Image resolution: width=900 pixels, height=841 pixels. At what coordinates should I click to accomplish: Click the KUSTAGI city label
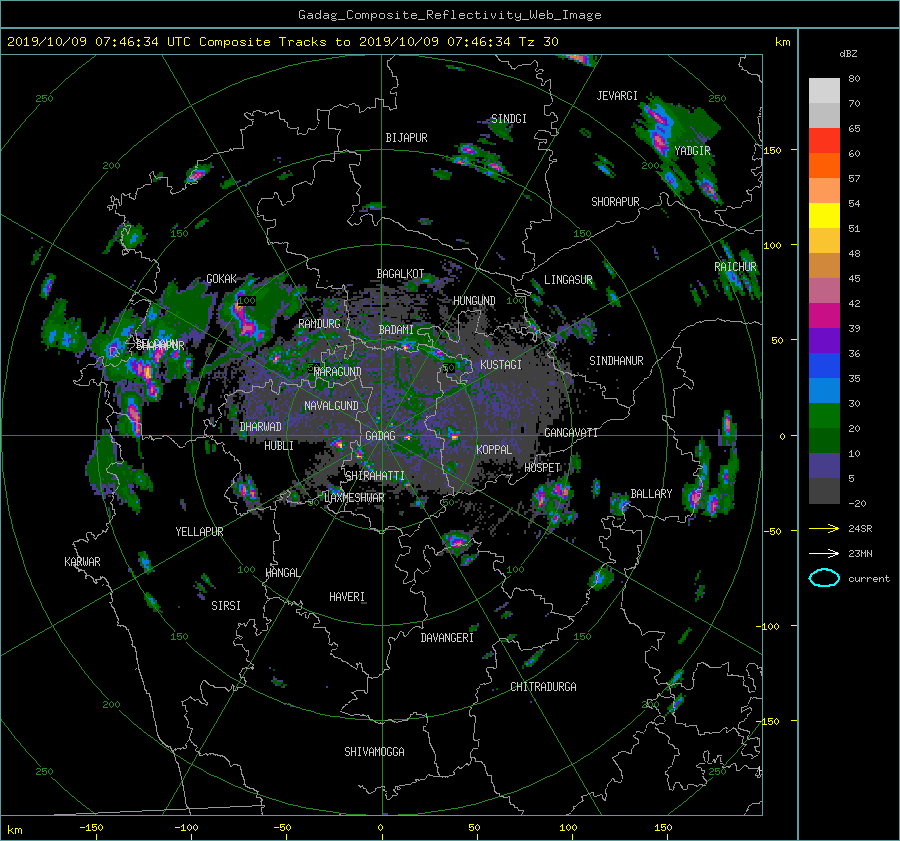(x=501, y=365)
